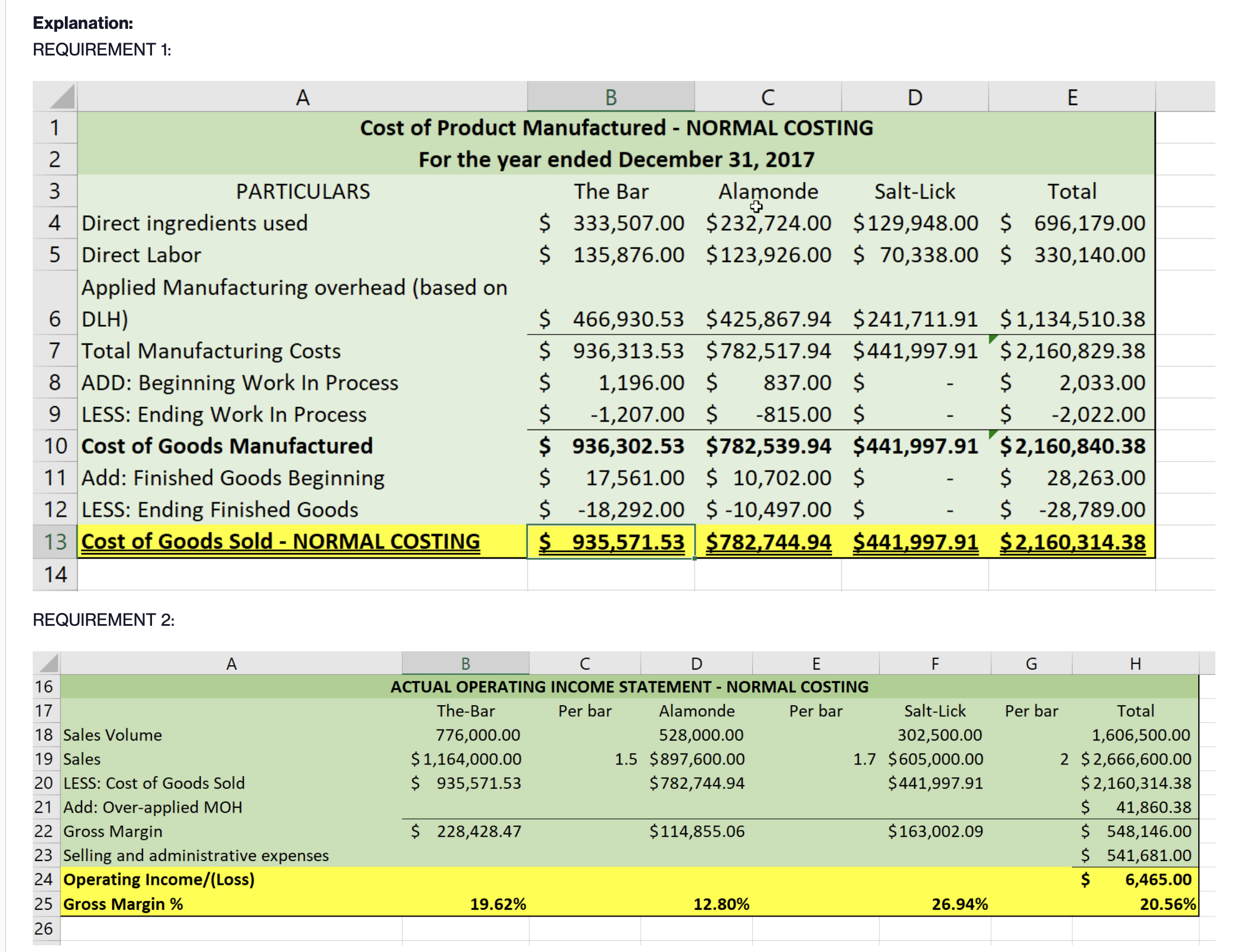Select row 24 header in second table
This screenshot has height=952, width=1237.
pyautogui.click(x=45, y=879)
